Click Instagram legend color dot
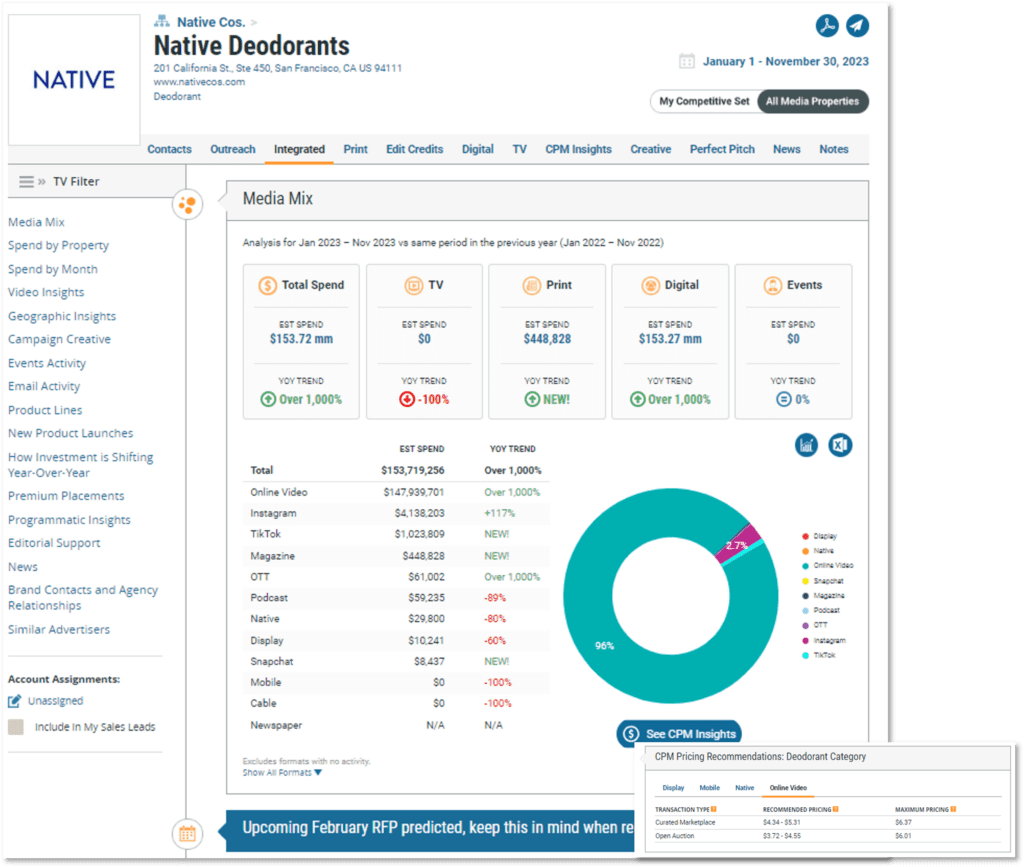 (x=805, y=640)
